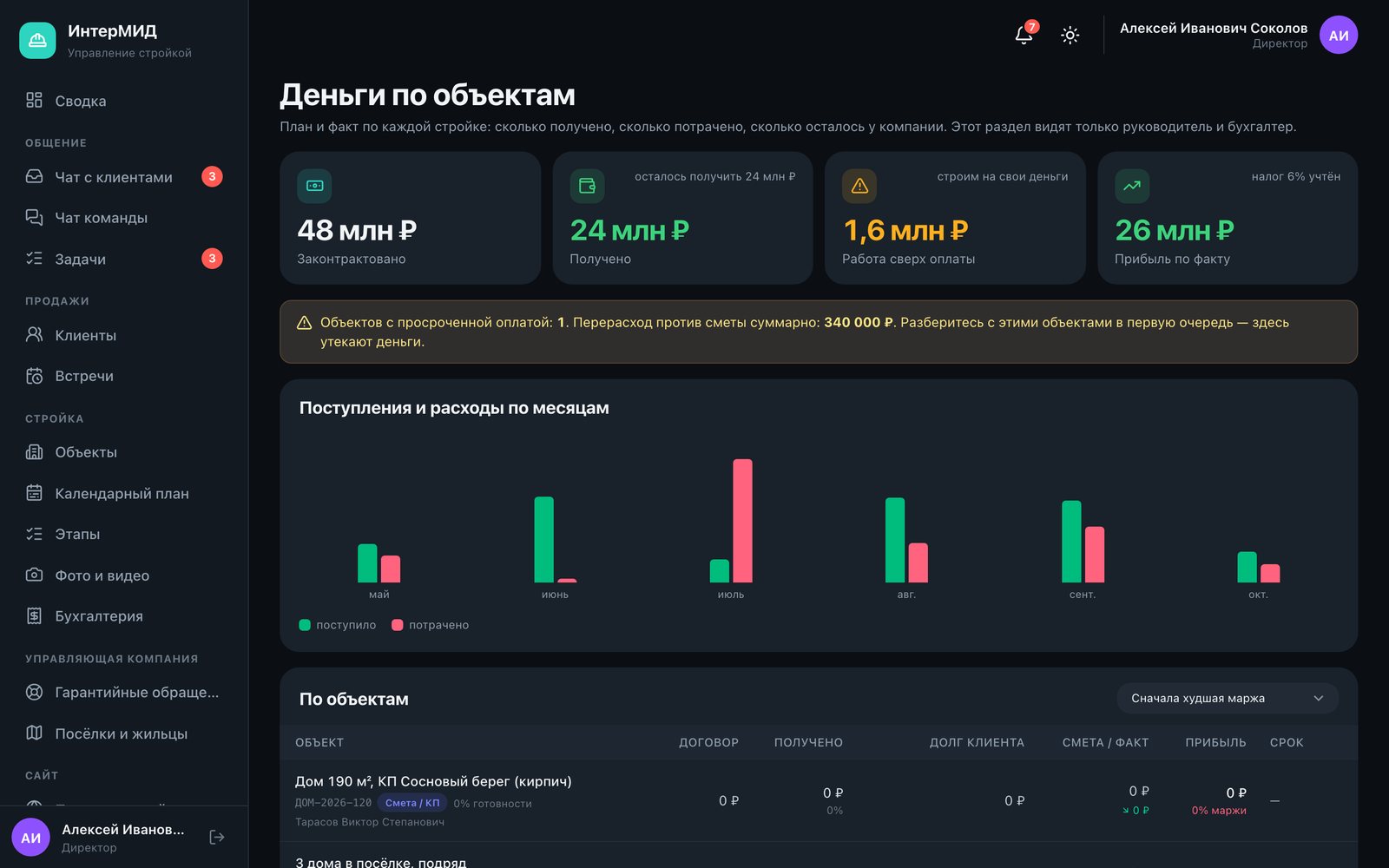Click pink потрачено legend swatch
The image size is (1389, 868).
[397, 625]
